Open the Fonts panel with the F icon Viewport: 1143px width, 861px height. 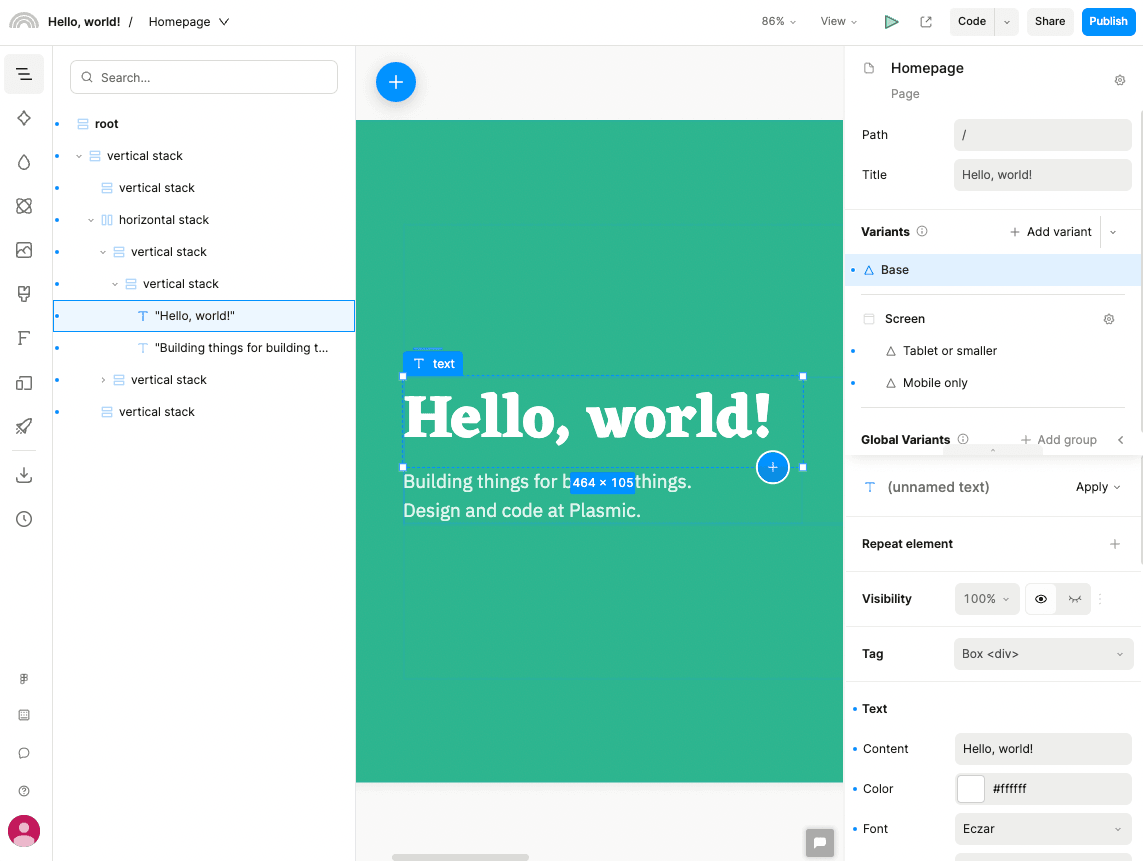point(24,338)
